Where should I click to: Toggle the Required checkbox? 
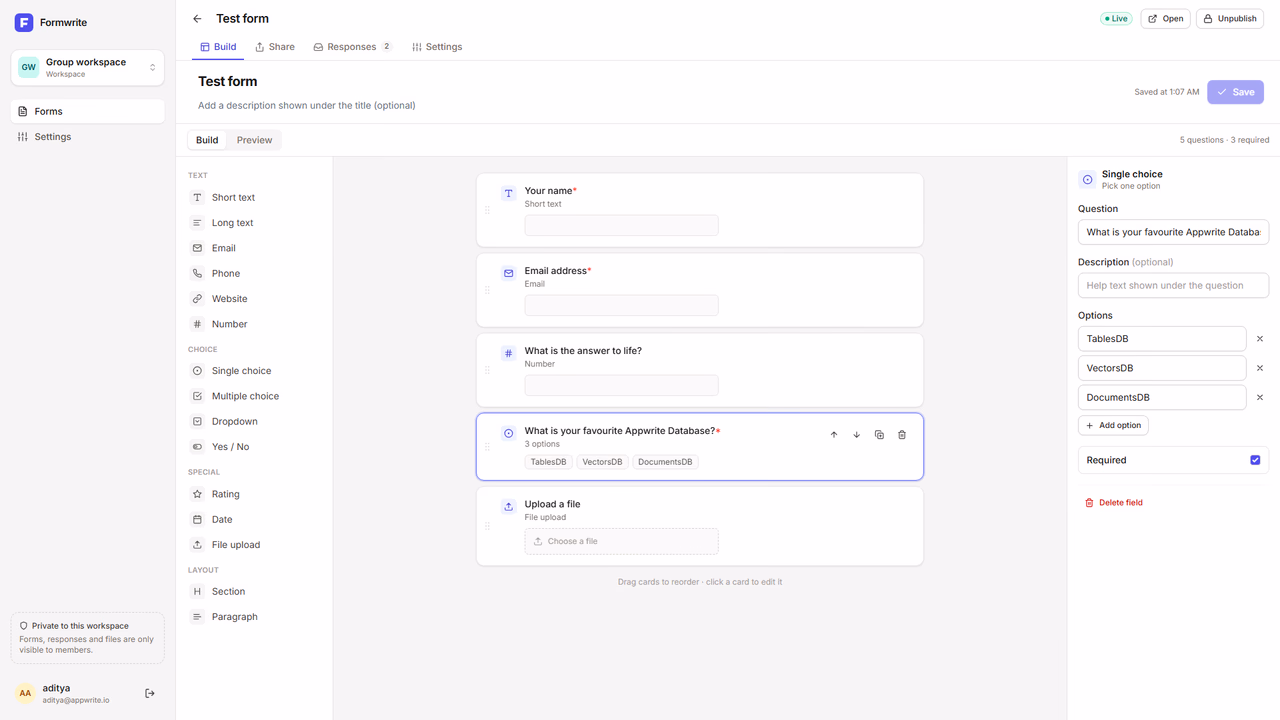1255,460
